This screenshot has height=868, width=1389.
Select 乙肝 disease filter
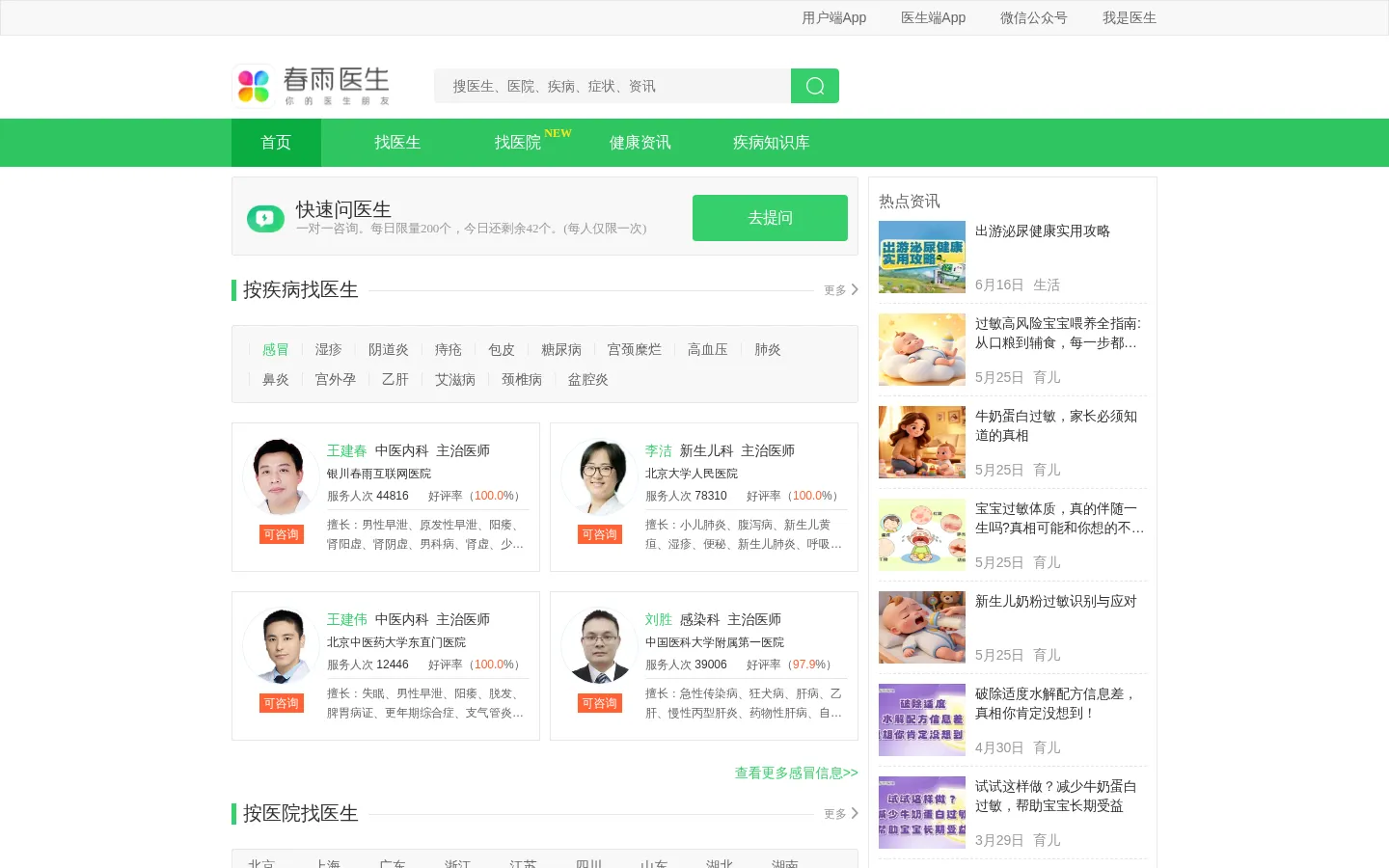pyautogui.click(x=395, y=379)
